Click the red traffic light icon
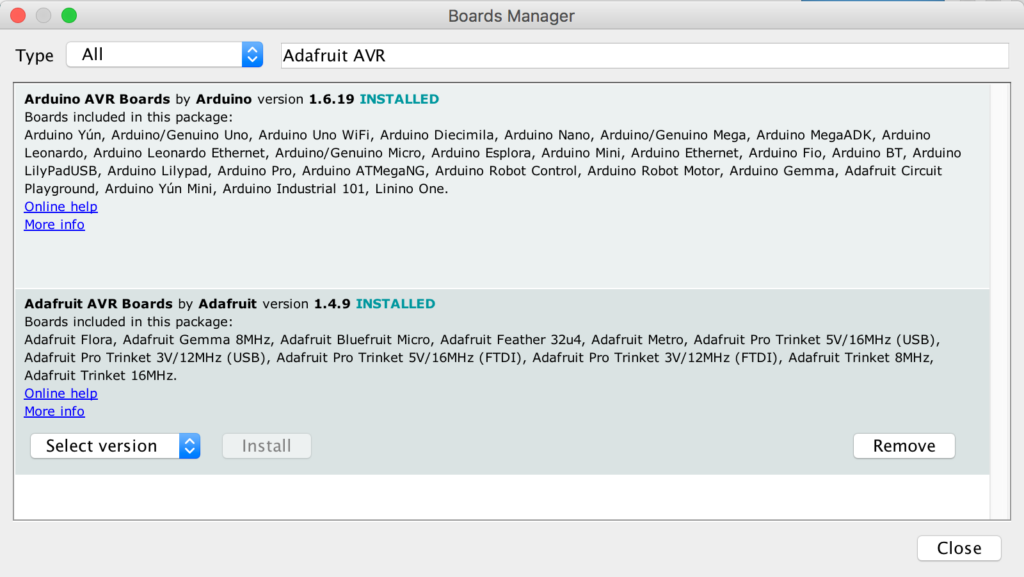 click(x=16, y=16)
